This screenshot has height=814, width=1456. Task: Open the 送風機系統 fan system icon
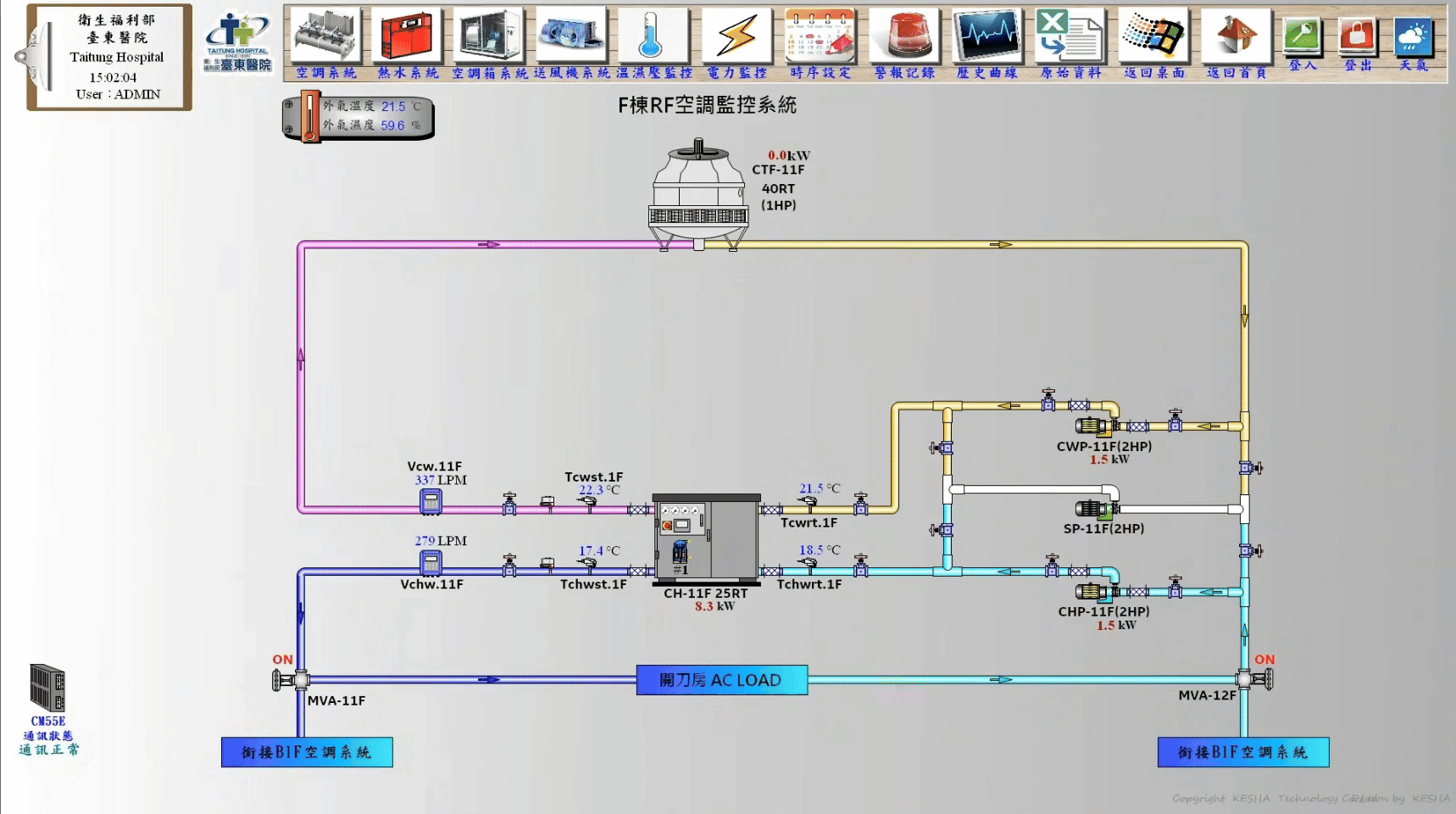pos(571,36)
